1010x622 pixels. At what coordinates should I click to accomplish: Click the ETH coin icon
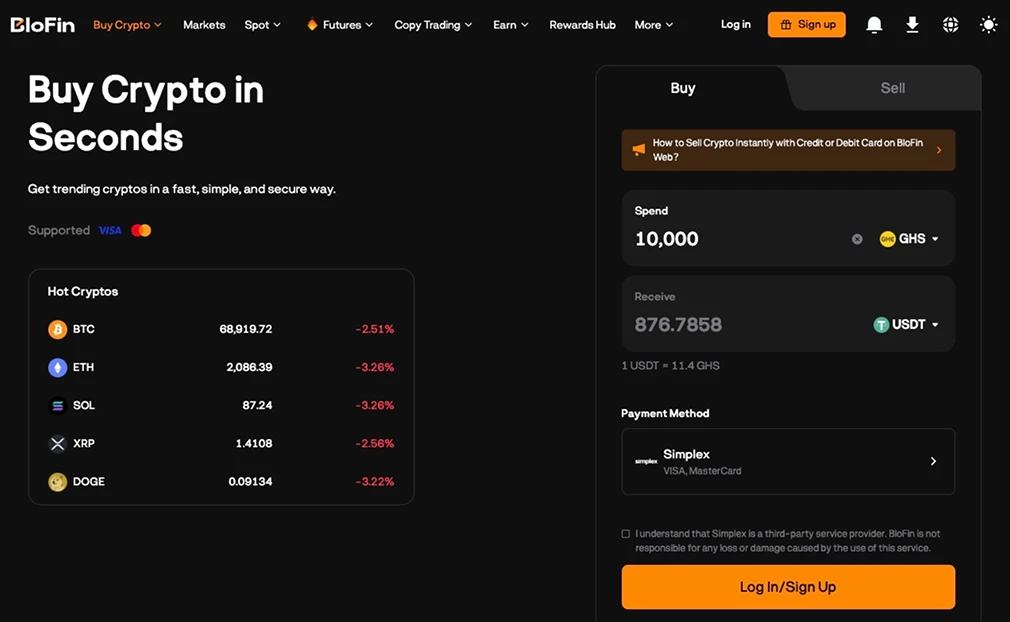pyautogui.click(x=57, y=367)
